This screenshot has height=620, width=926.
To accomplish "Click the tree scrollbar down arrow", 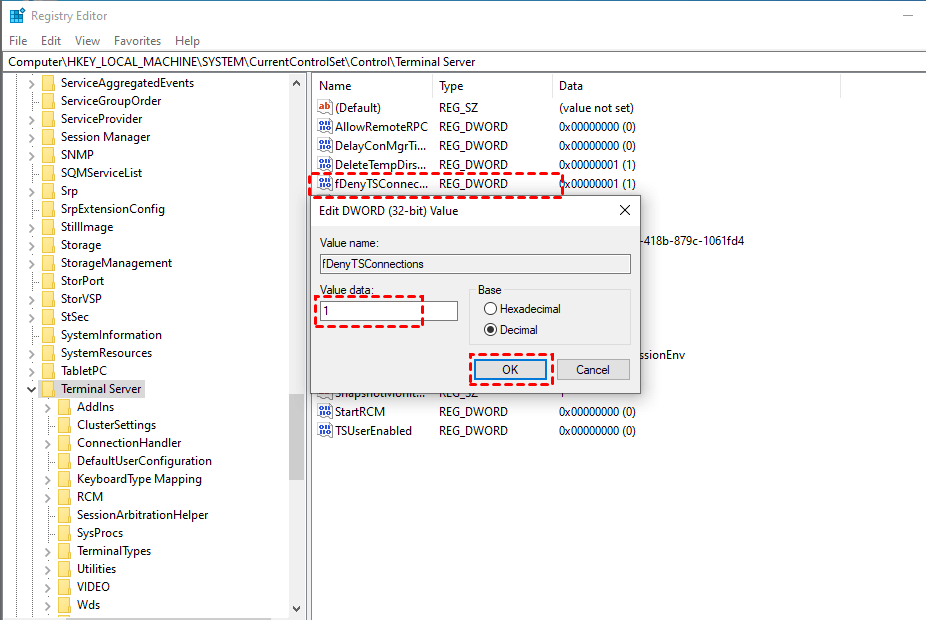I will point(297,609).
